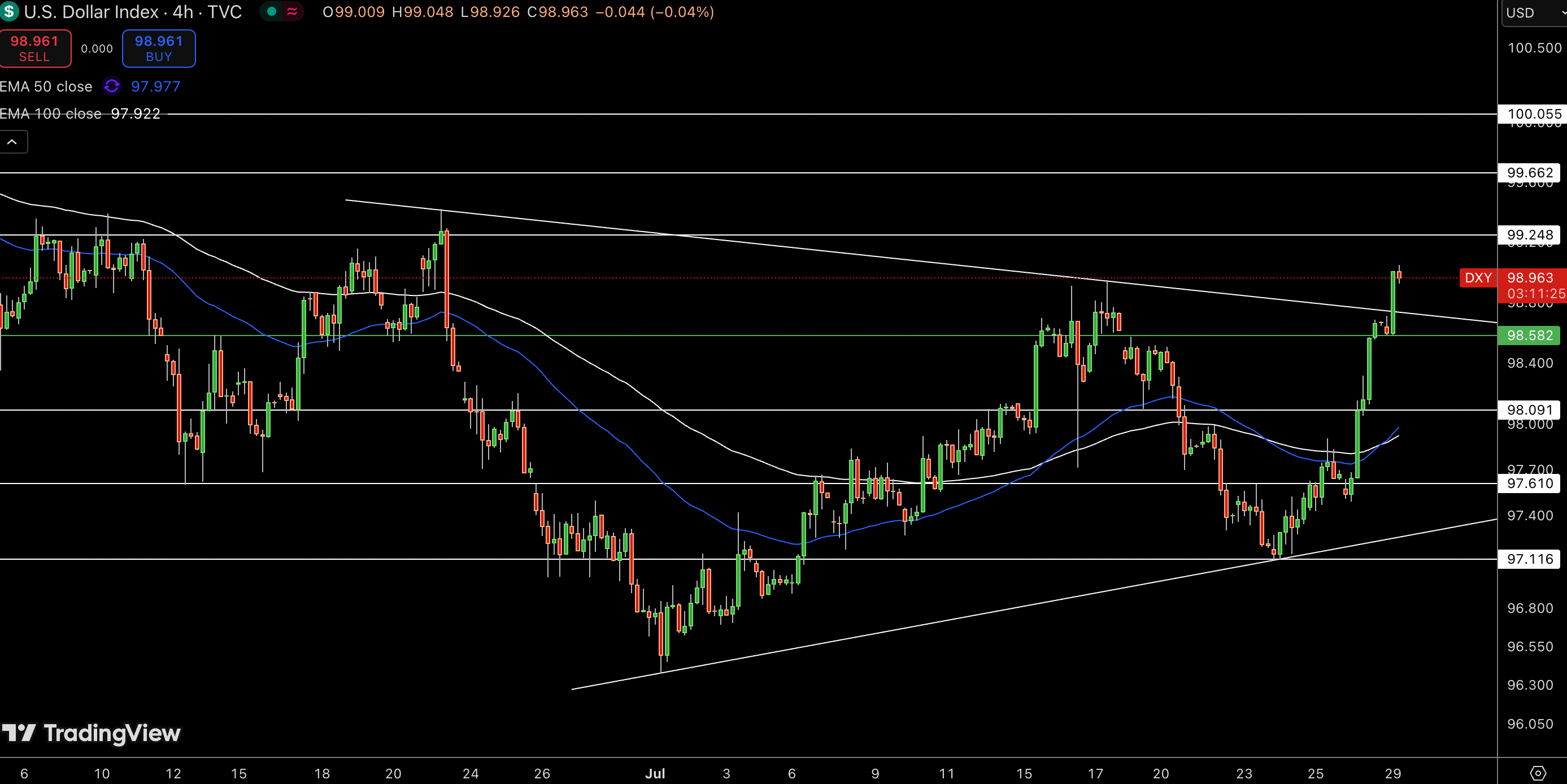Click the pink approximation data mode icon
Screen dimensions: 1567x784
click(x=292, y=11)
